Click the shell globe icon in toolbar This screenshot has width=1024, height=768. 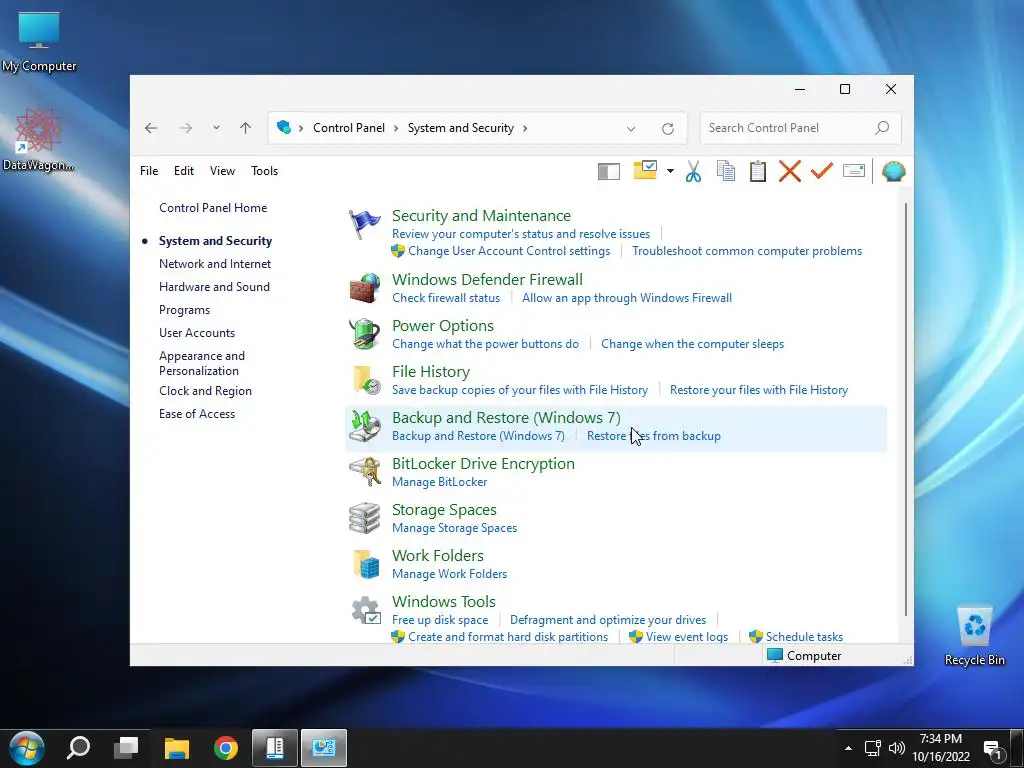click(893, 171)
